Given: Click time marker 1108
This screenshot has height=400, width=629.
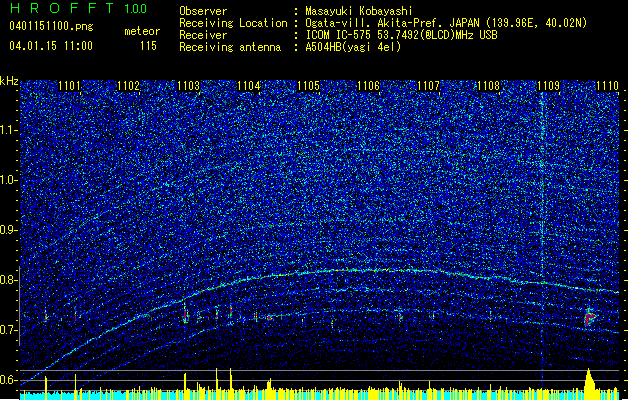Looking at the screenshot, I should click(488, 86).
